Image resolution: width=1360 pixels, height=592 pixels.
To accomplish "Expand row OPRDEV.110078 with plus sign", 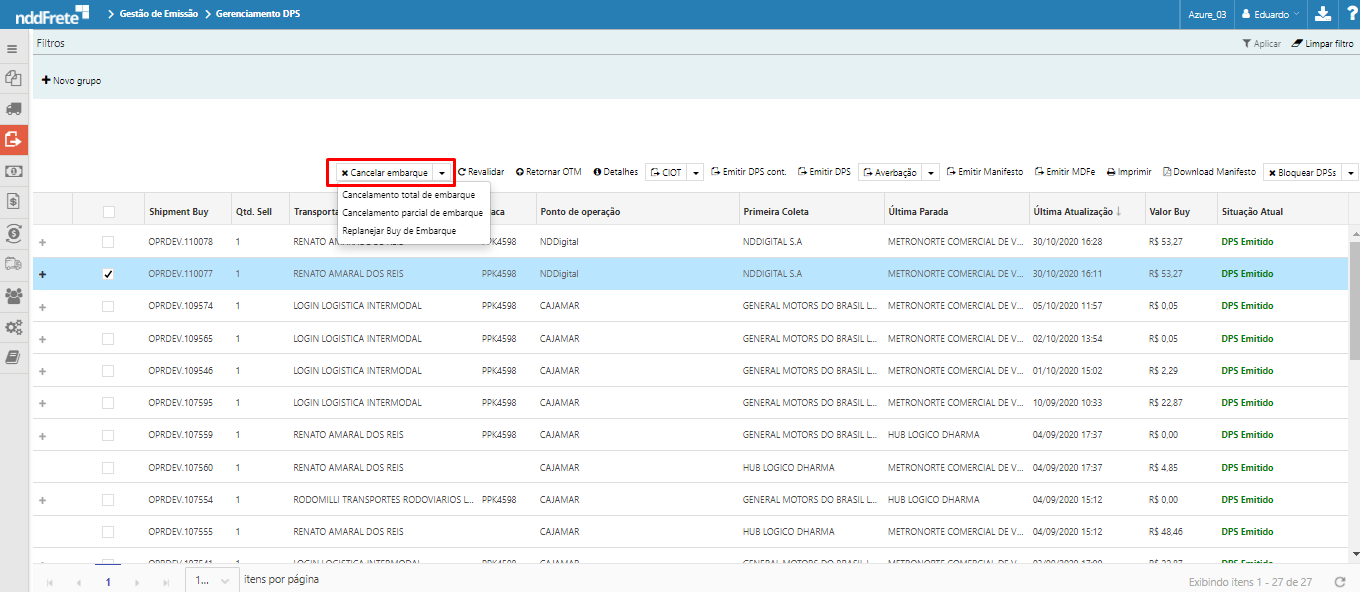I will pyautogui.click(x=42, y=242).
